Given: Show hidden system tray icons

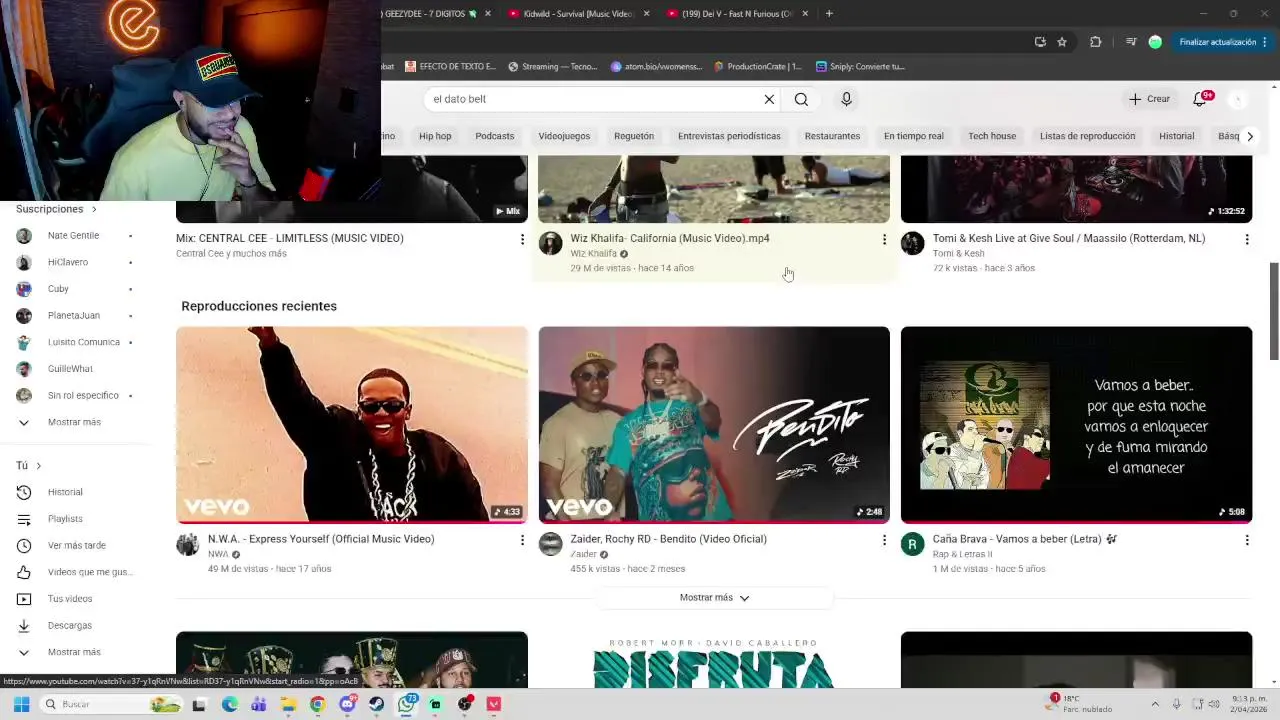Looking at the screenshot, I should pos(1155,704).
